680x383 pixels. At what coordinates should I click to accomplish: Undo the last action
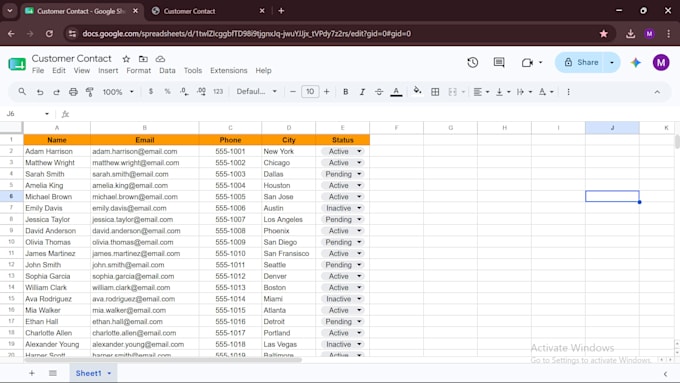click(39, 92)
